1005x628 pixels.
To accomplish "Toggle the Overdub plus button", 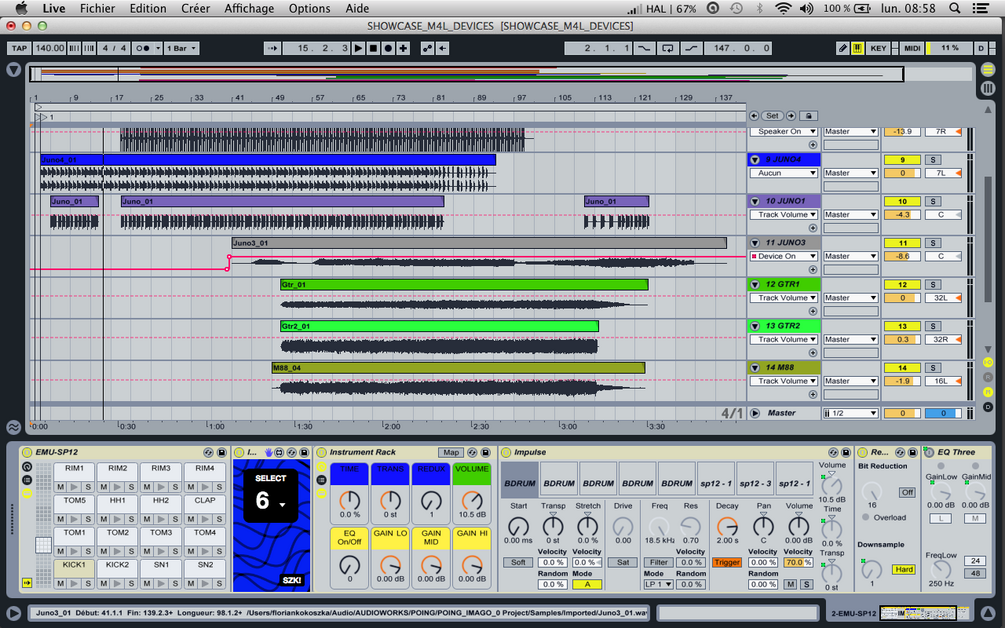I will [403, 48].
